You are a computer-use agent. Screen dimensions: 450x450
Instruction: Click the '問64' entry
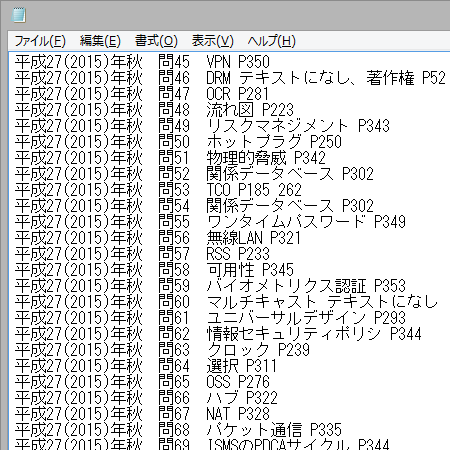pos(174,366)
